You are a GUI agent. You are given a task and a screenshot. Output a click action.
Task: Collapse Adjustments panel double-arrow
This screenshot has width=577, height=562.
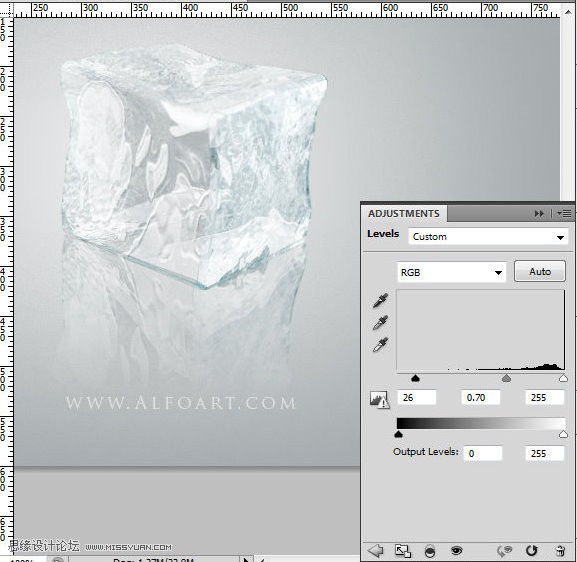539,213
